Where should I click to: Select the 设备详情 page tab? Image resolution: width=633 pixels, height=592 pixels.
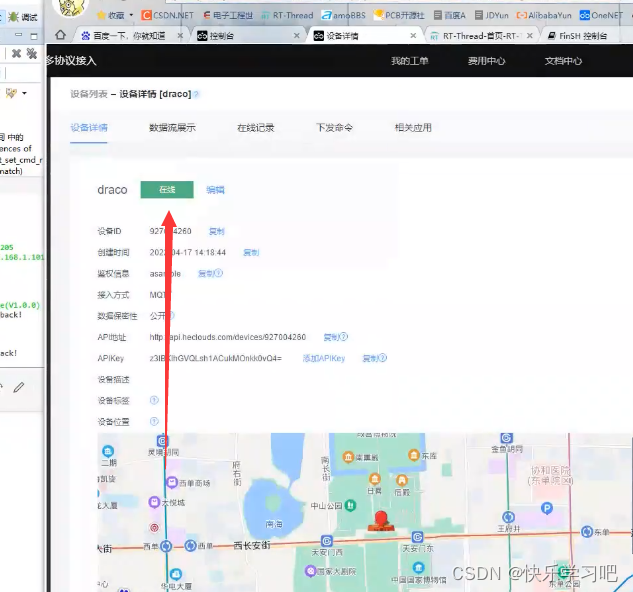click(x=89, y=128)
